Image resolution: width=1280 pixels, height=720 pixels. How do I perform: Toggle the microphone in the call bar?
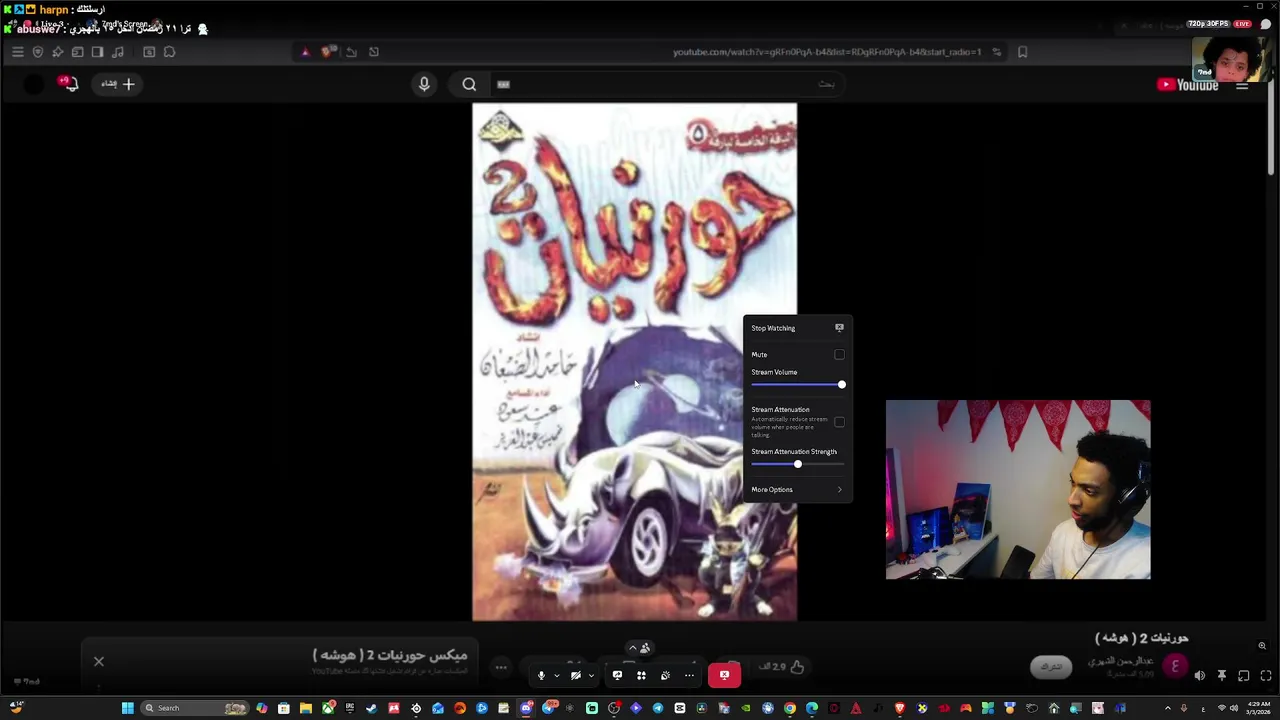click(541, 675)
